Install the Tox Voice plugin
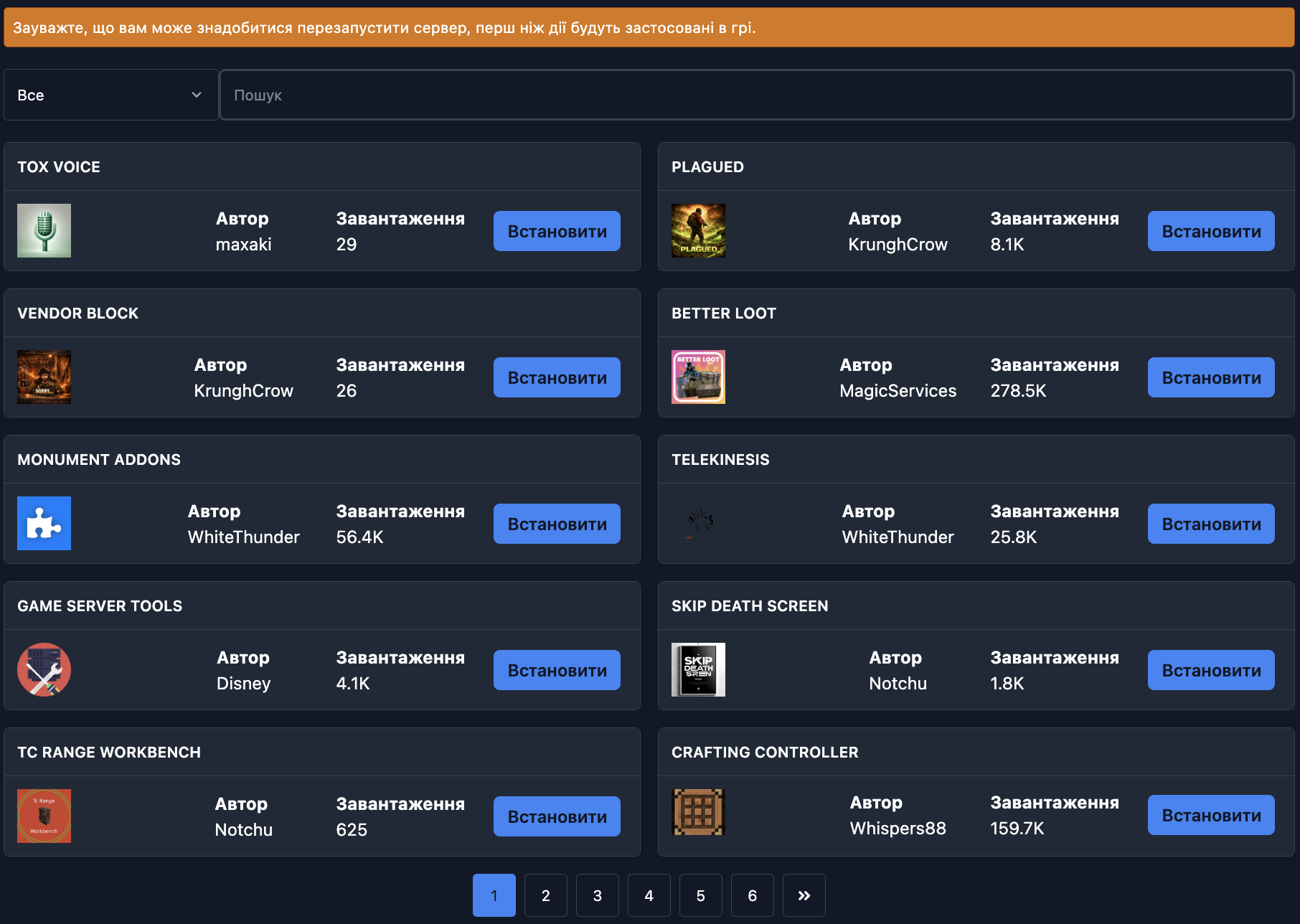1300x924 pixels. point(556,230)
